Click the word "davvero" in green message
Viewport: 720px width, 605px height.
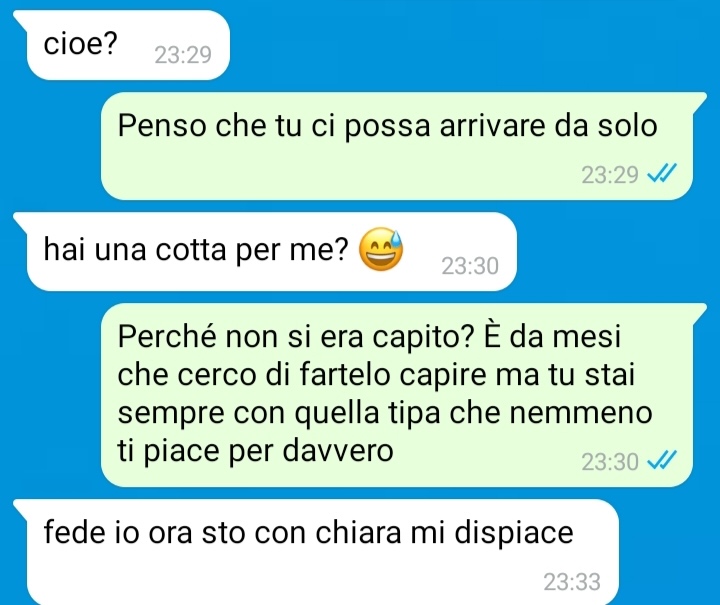(338, 451)
